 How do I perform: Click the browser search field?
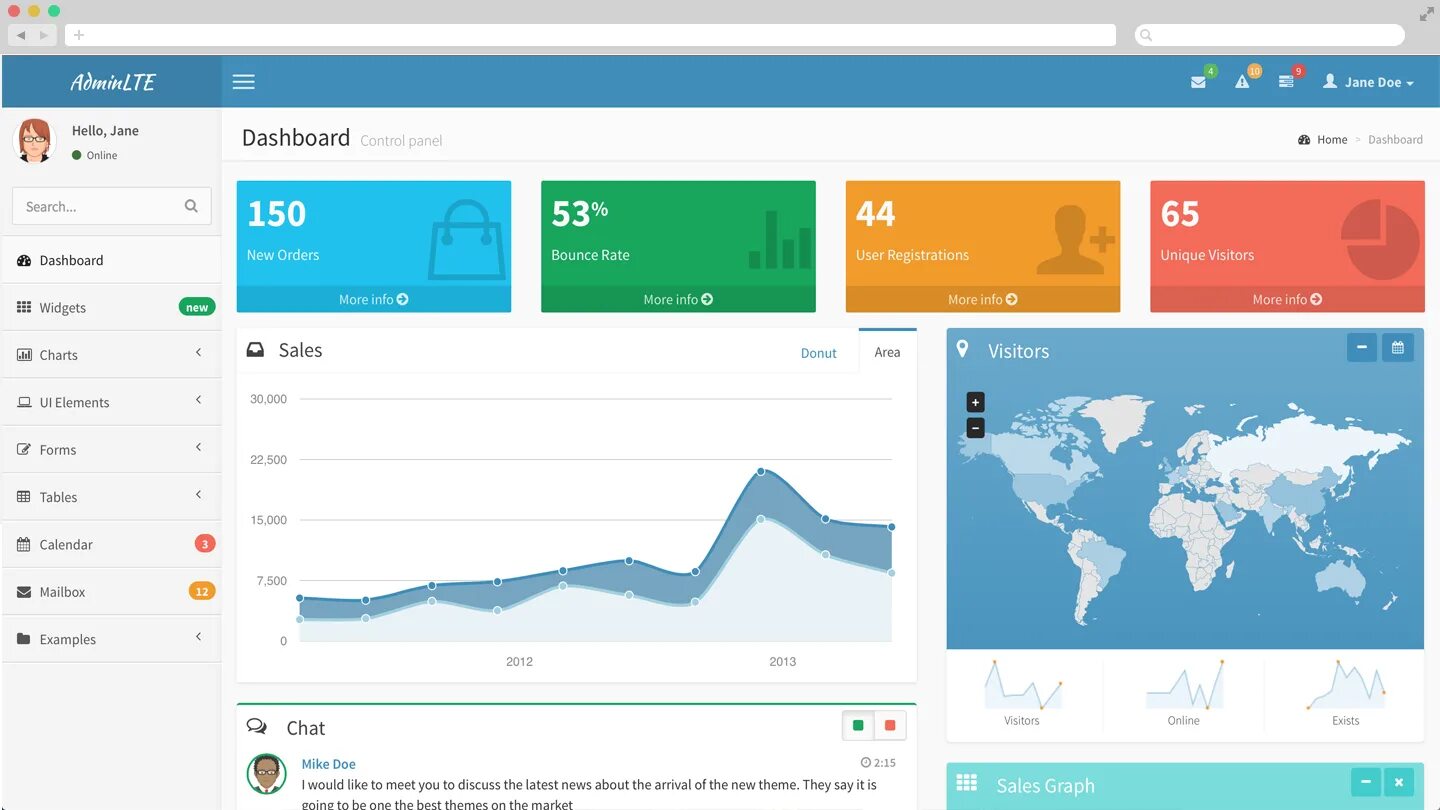point(1270,35)
